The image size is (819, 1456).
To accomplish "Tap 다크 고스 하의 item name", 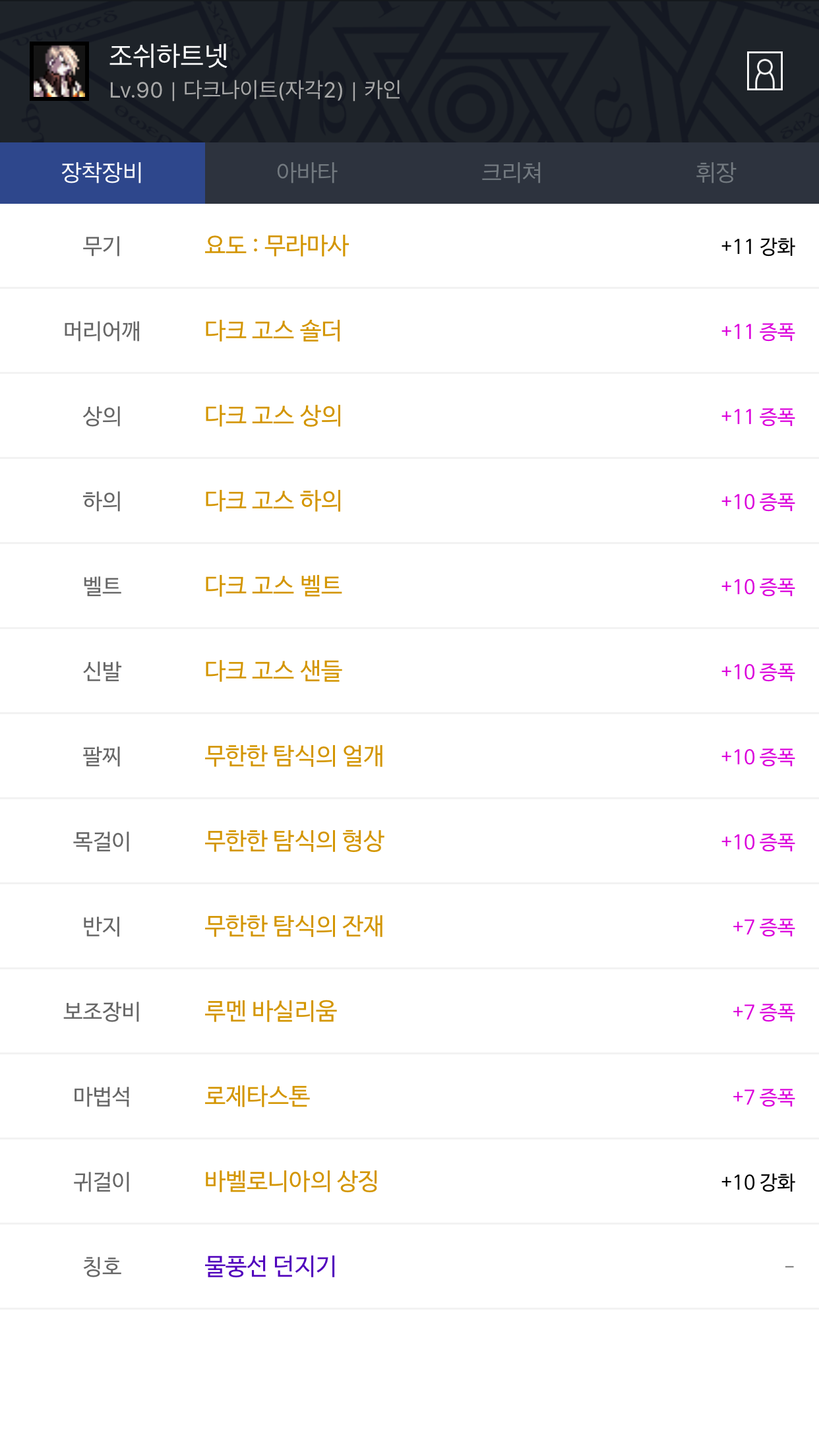I will click(x=273, y=501).
